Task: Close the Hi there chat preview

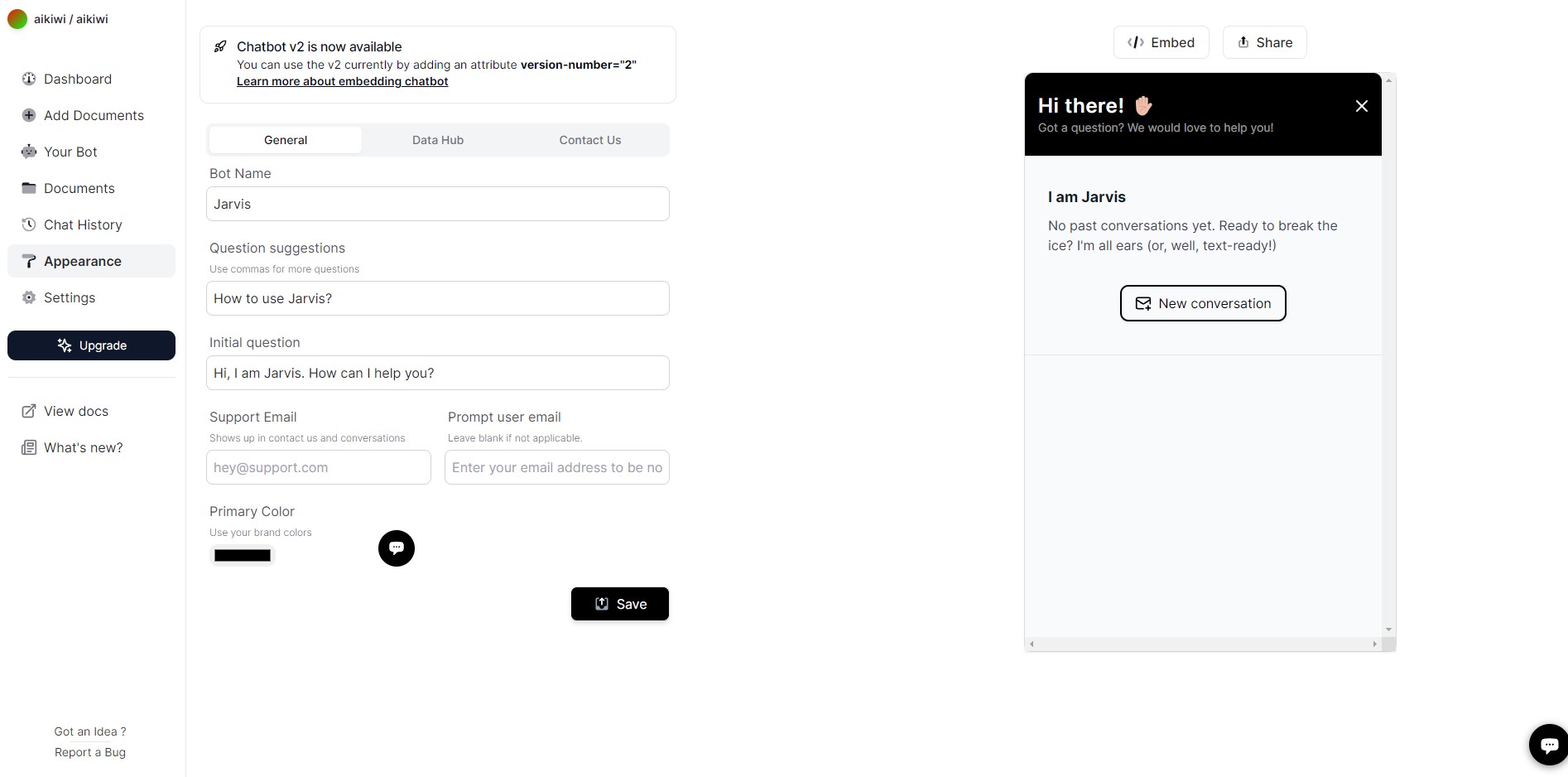Action: point(1362,106)
